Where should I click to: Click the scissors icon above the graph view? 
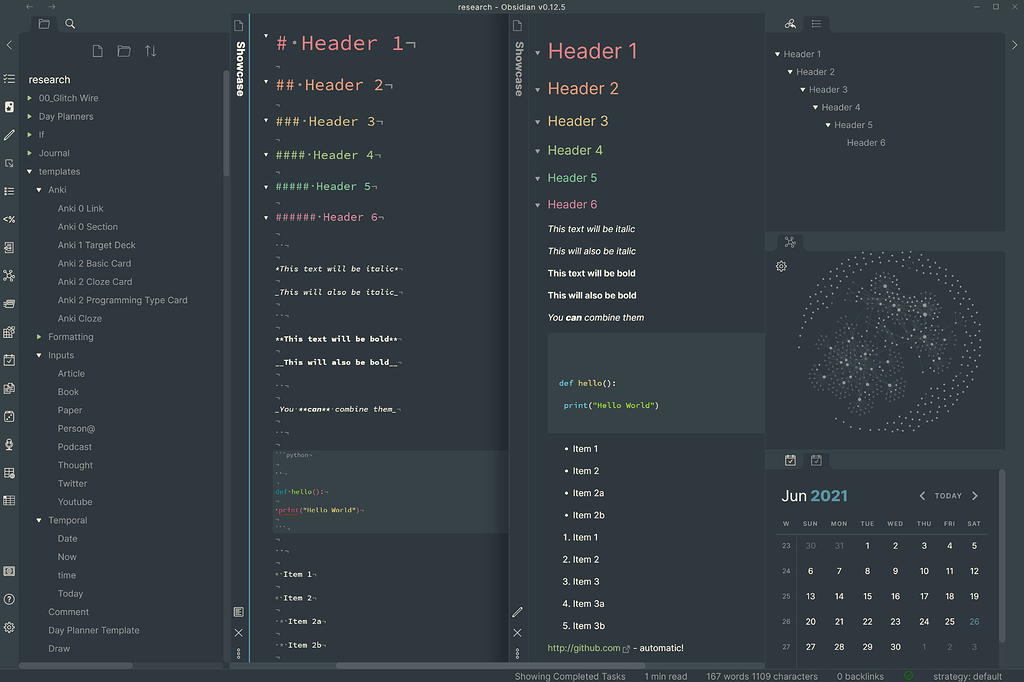tap(790, 242)
